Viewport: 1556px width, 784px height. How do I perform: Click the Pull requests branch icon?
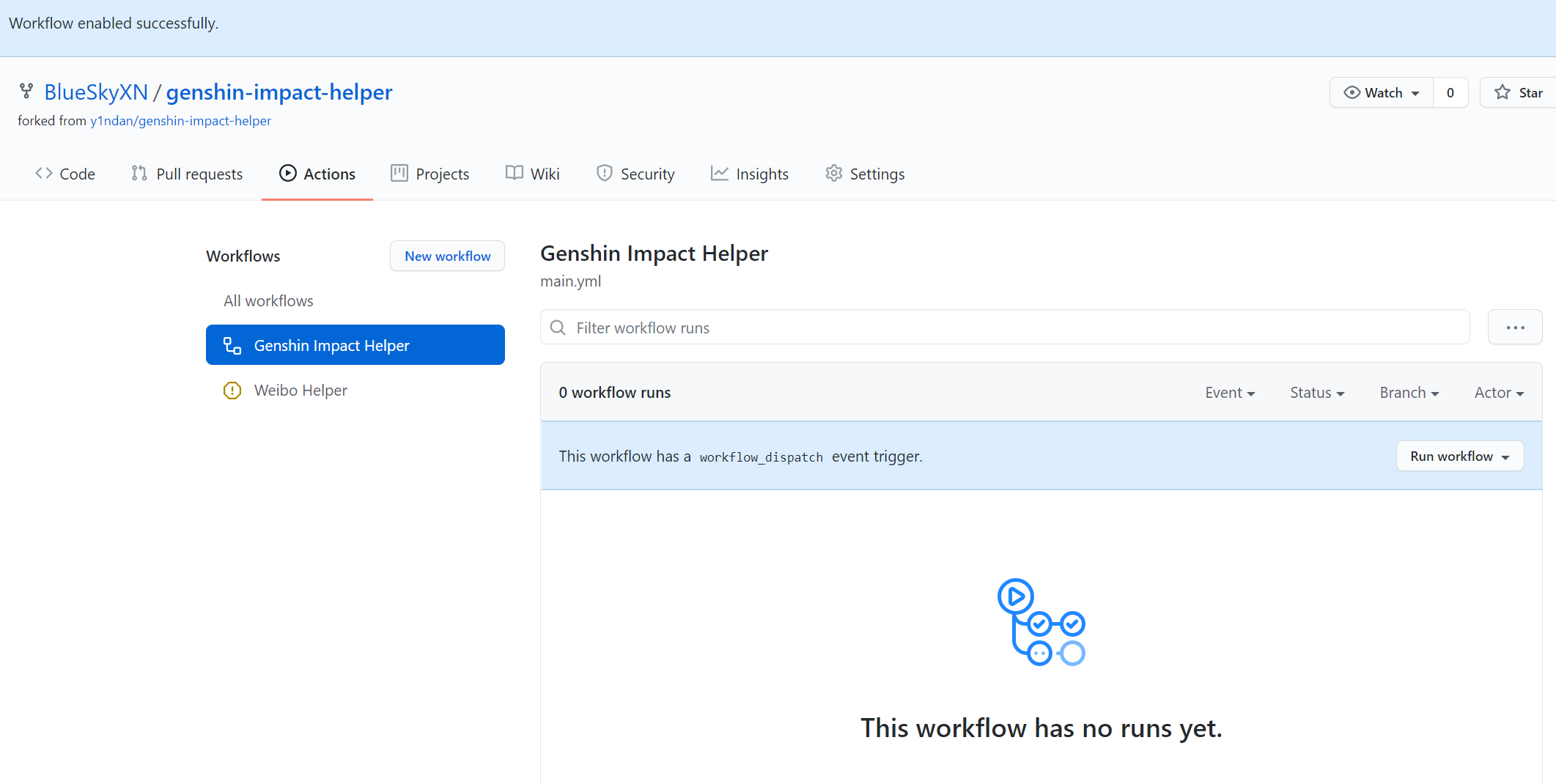(139, 174)
